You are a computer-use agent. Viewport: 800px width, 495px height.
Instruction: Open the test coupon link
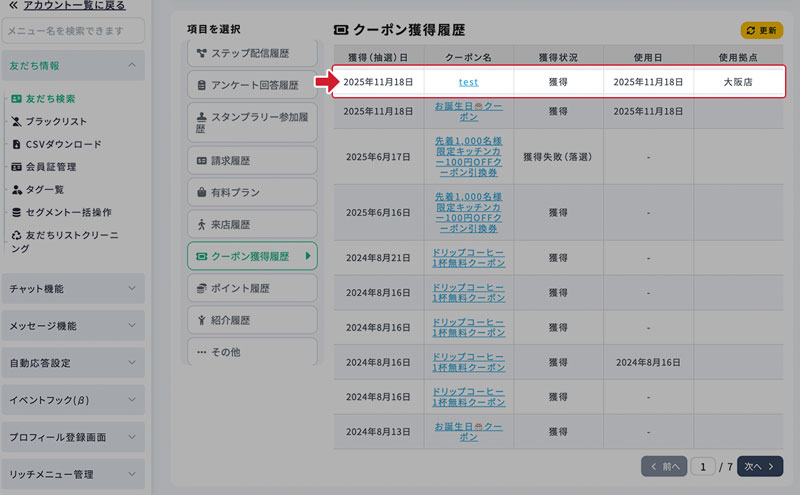(x=468, y=82)
